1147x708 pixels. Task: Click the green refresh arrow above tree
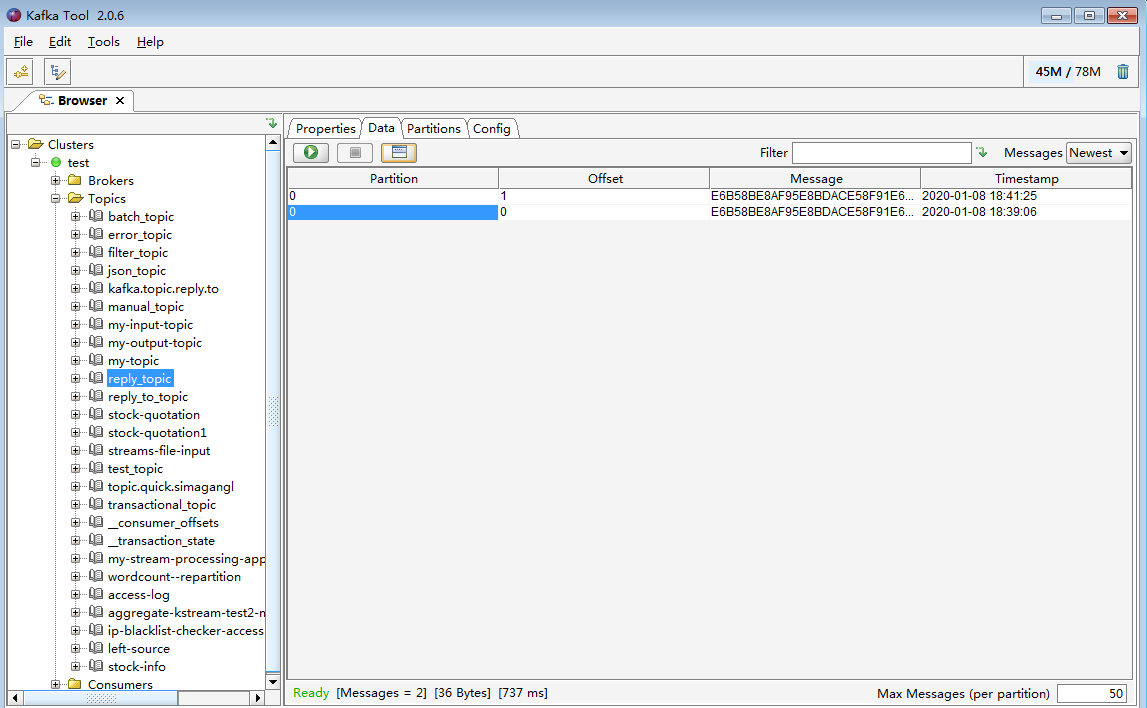click(x=271, y=123)
